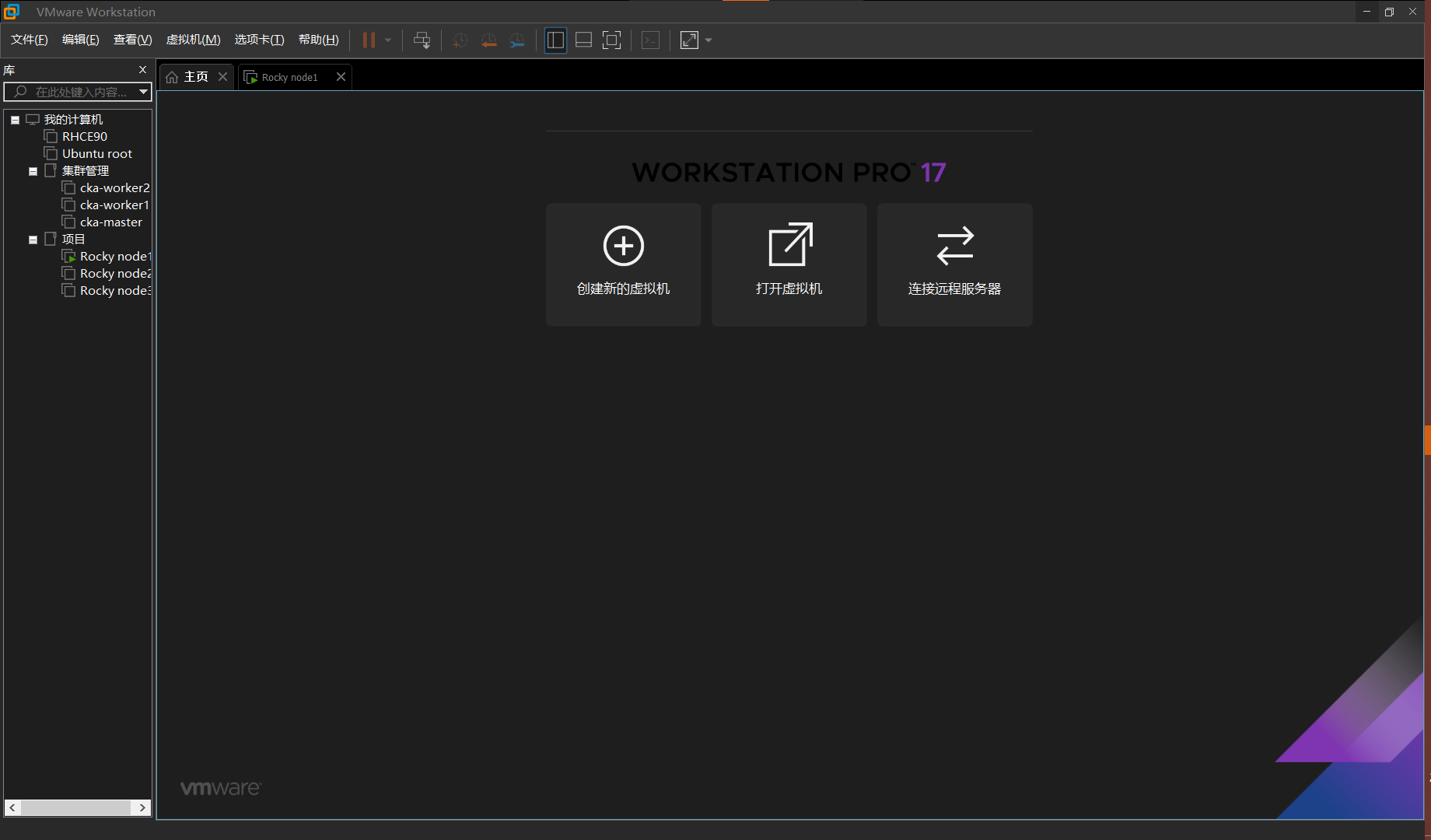This screenshot has width=1431, height=840.
Task: Click the orange pause/suspend icon
Action: (369, 40)
